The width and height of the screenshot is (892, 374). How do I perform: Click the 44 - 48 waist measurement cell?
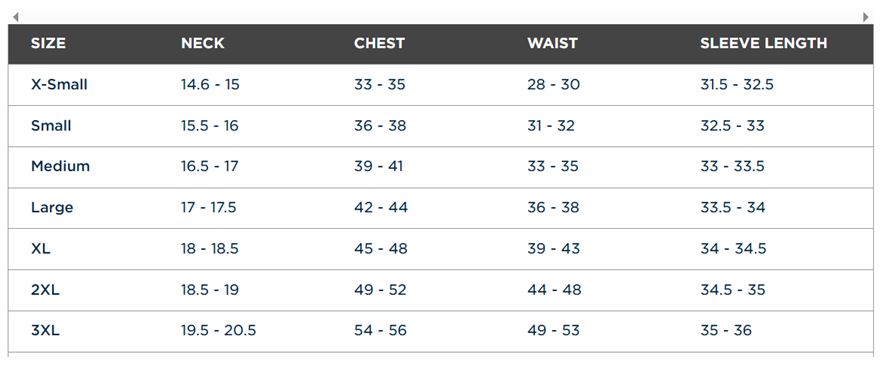click(554, 289)
